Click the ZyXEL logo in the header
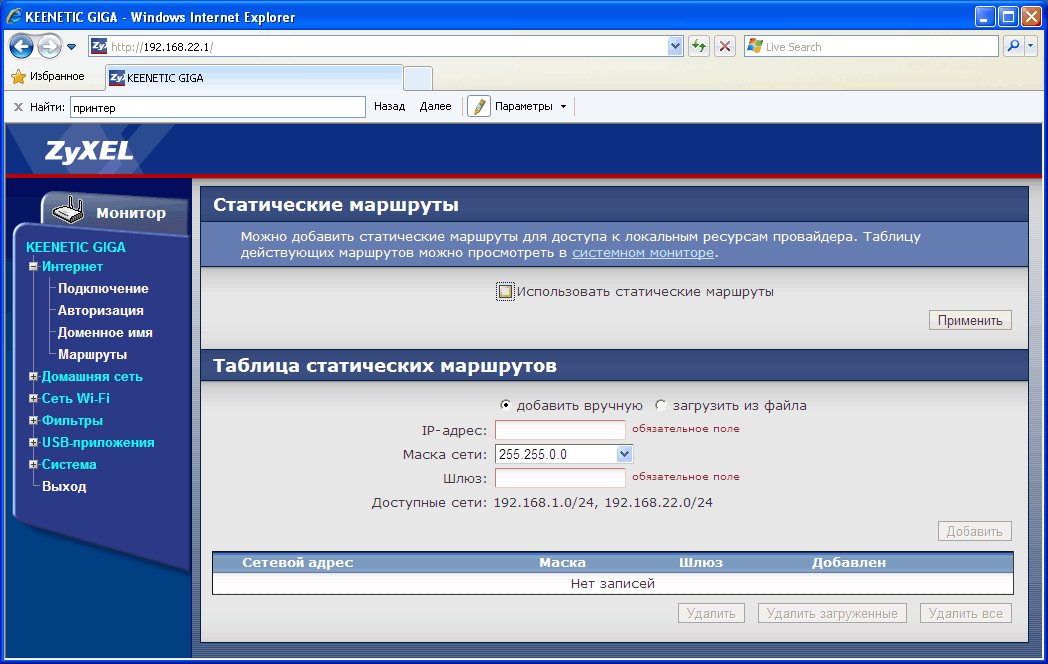Viewport: 1048px width, 664px height. pyautogui.click(x=89, y=152)
